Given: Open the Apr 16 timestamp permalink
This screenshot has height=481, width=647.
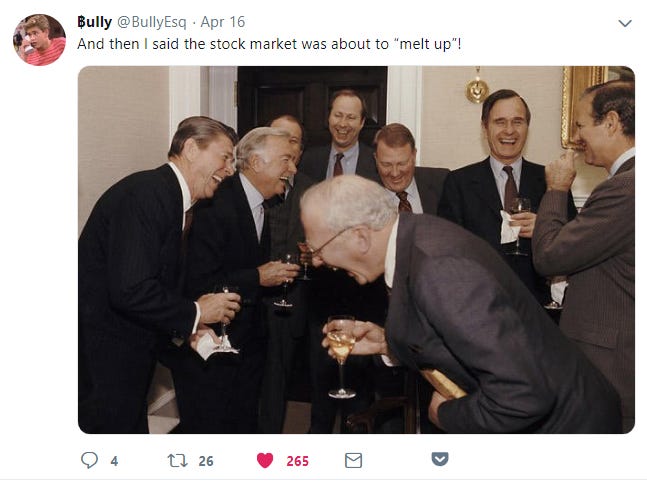Looking at the screenshot, I should coord(223,22).
